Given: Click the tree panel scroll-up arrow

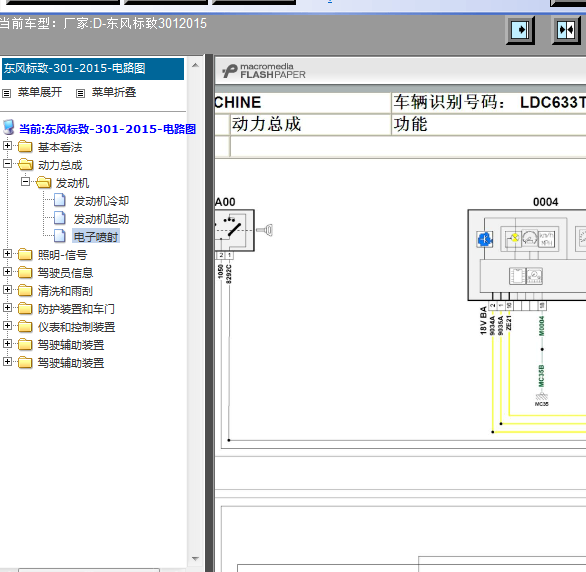Looking at the screenshot, I should tap(195, 65).
